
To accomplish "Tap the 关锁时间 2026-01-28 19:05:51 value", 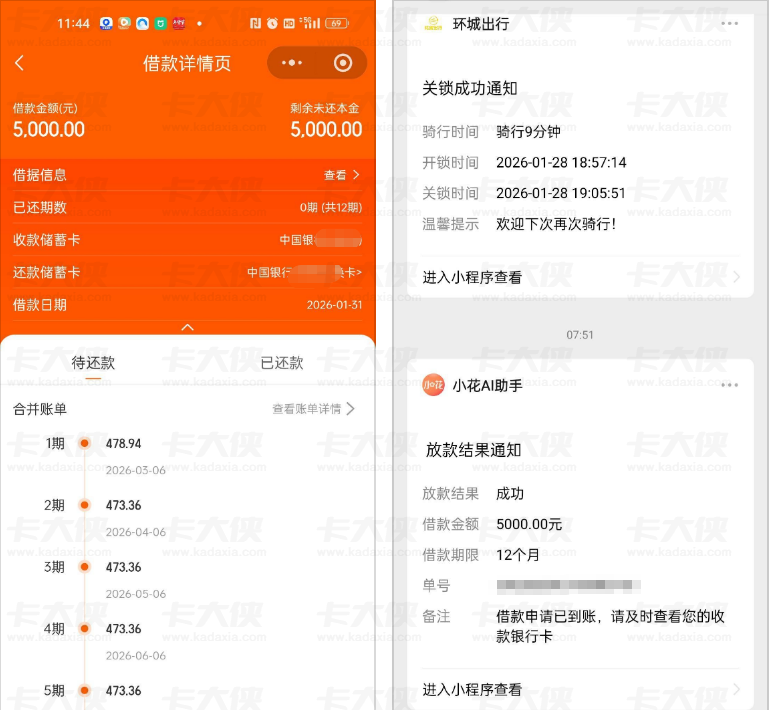I will click(561, 193).
